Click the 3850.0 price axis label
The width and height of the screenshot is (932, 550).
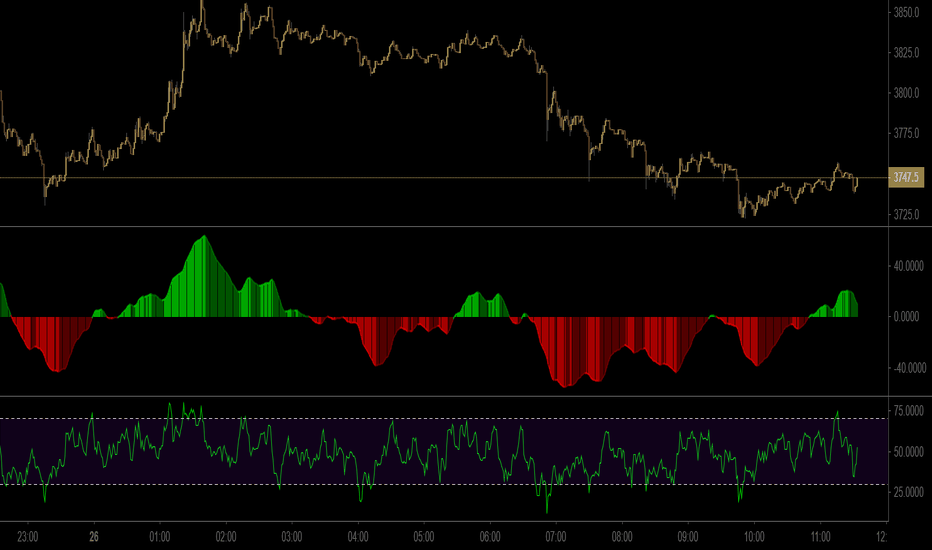906,12
